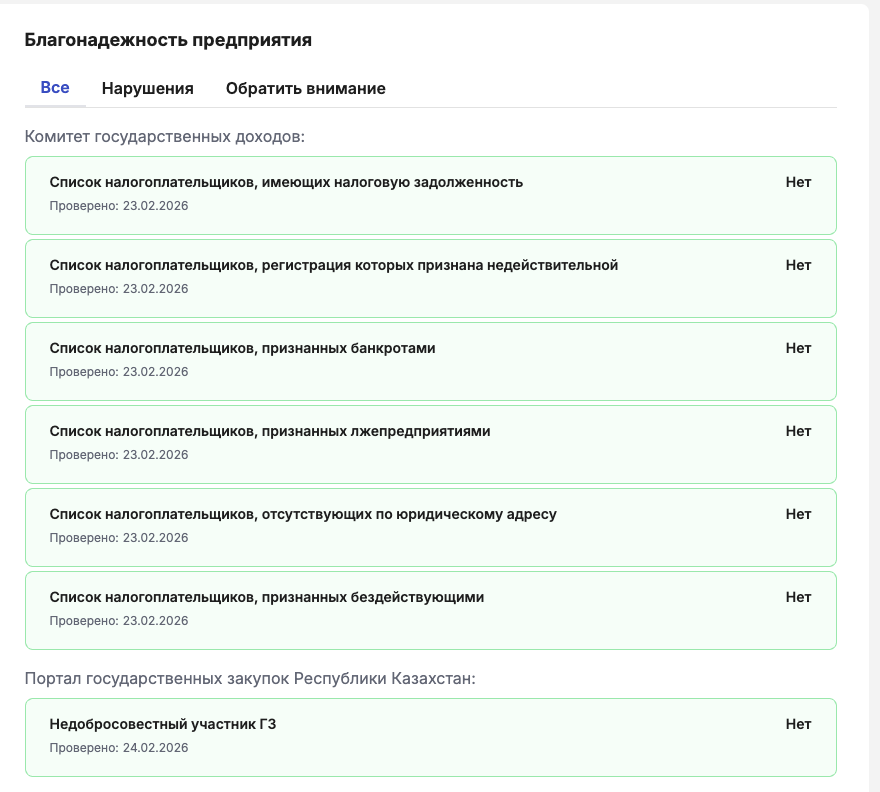Click «Нет» status on «Недобросовестный участник ГЗ»
This screenshot has height=792, width=880.
798,724
